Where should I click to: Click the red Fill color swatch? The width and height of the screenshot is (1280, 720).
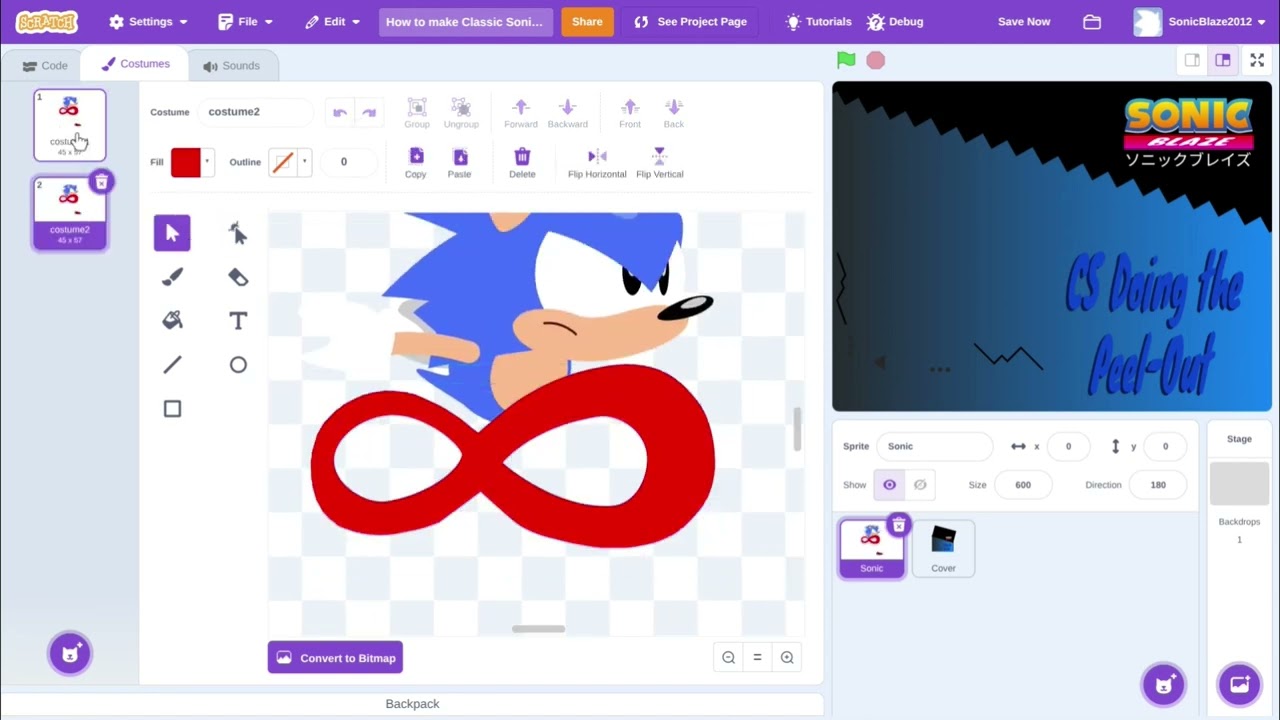click(185, 162)
